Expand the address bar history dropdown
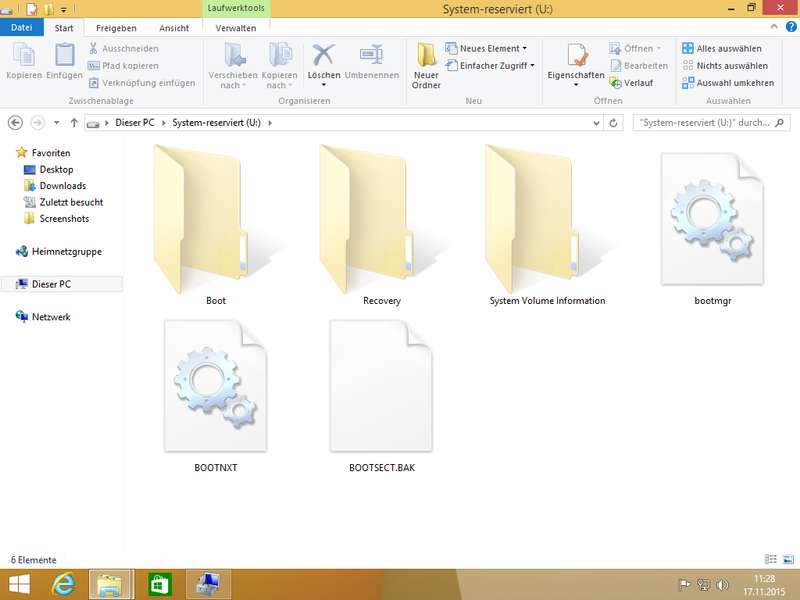This screenshot has height=600, width=800. [x=599, y=123]
